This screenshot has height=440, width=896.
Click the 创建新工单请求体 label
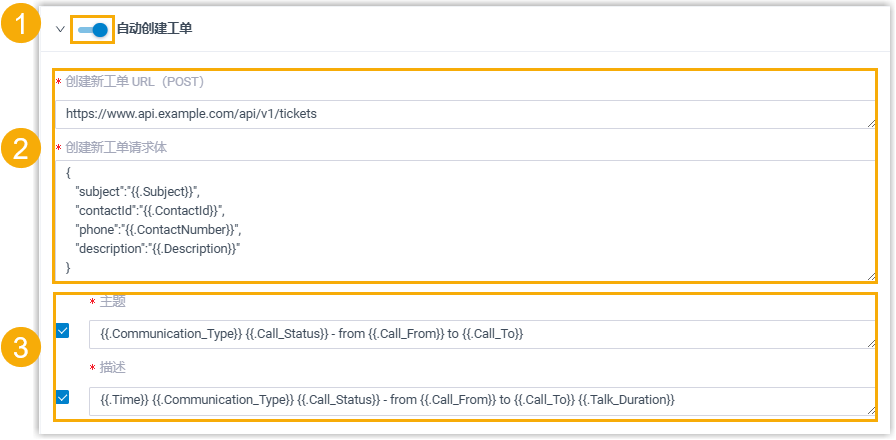[x=116, y=147]
